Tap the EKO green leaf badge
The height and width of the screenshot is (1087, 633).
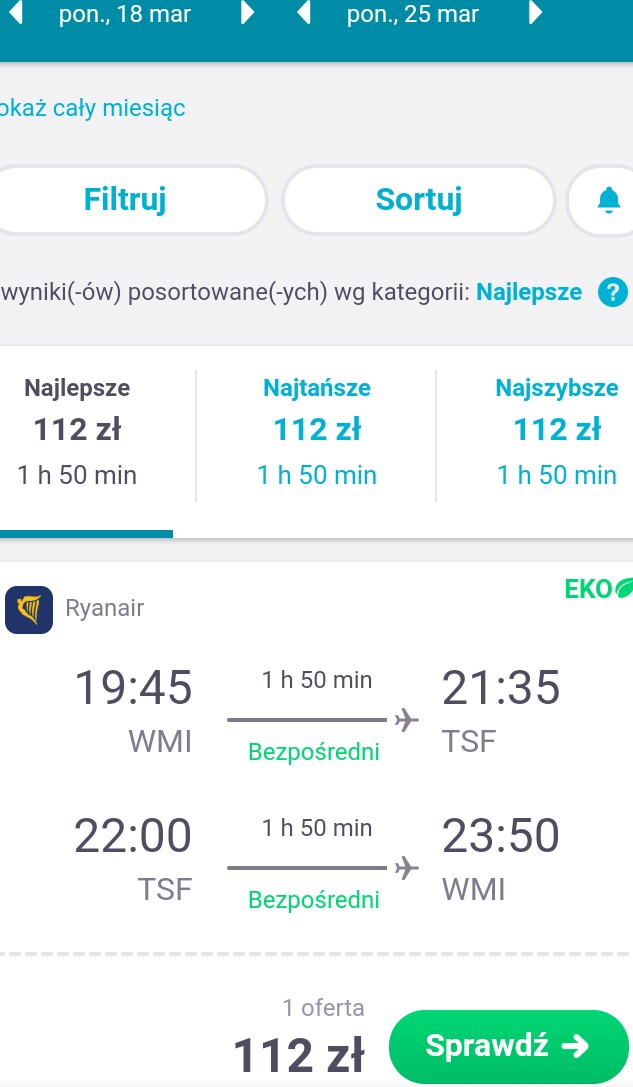click(598, 589)
